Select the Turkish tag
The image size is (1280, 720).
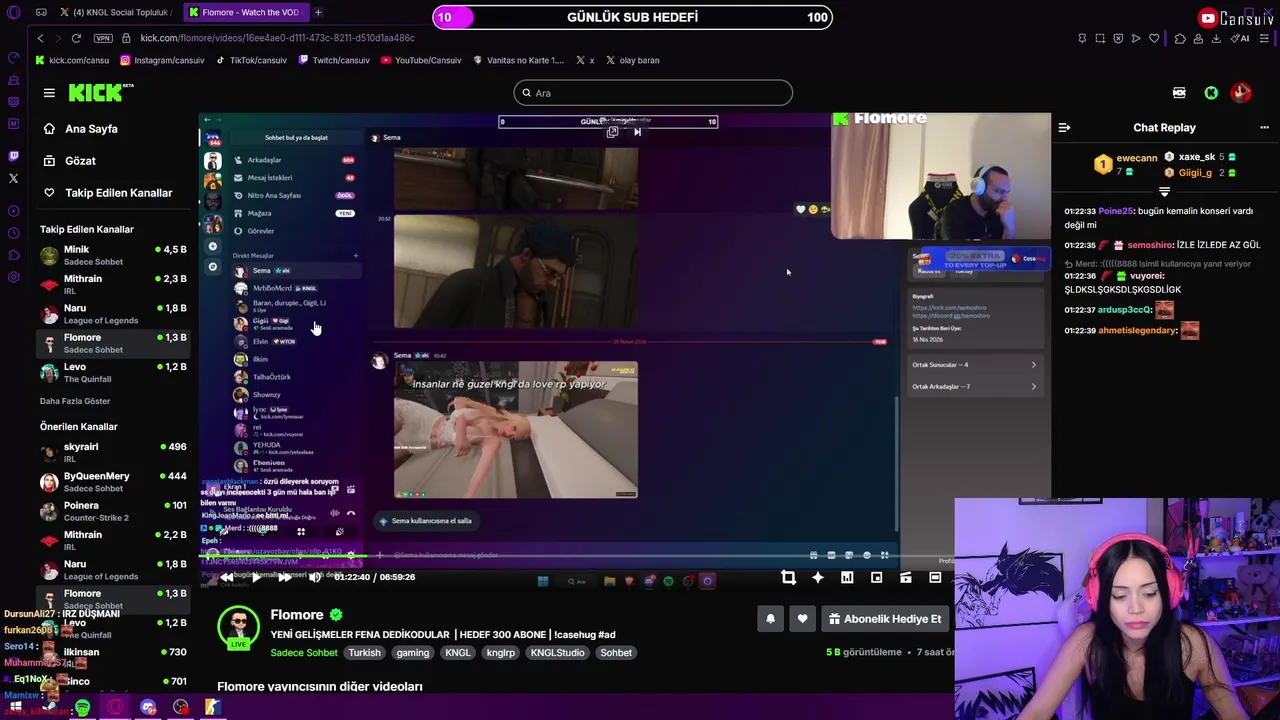point(364,653)
